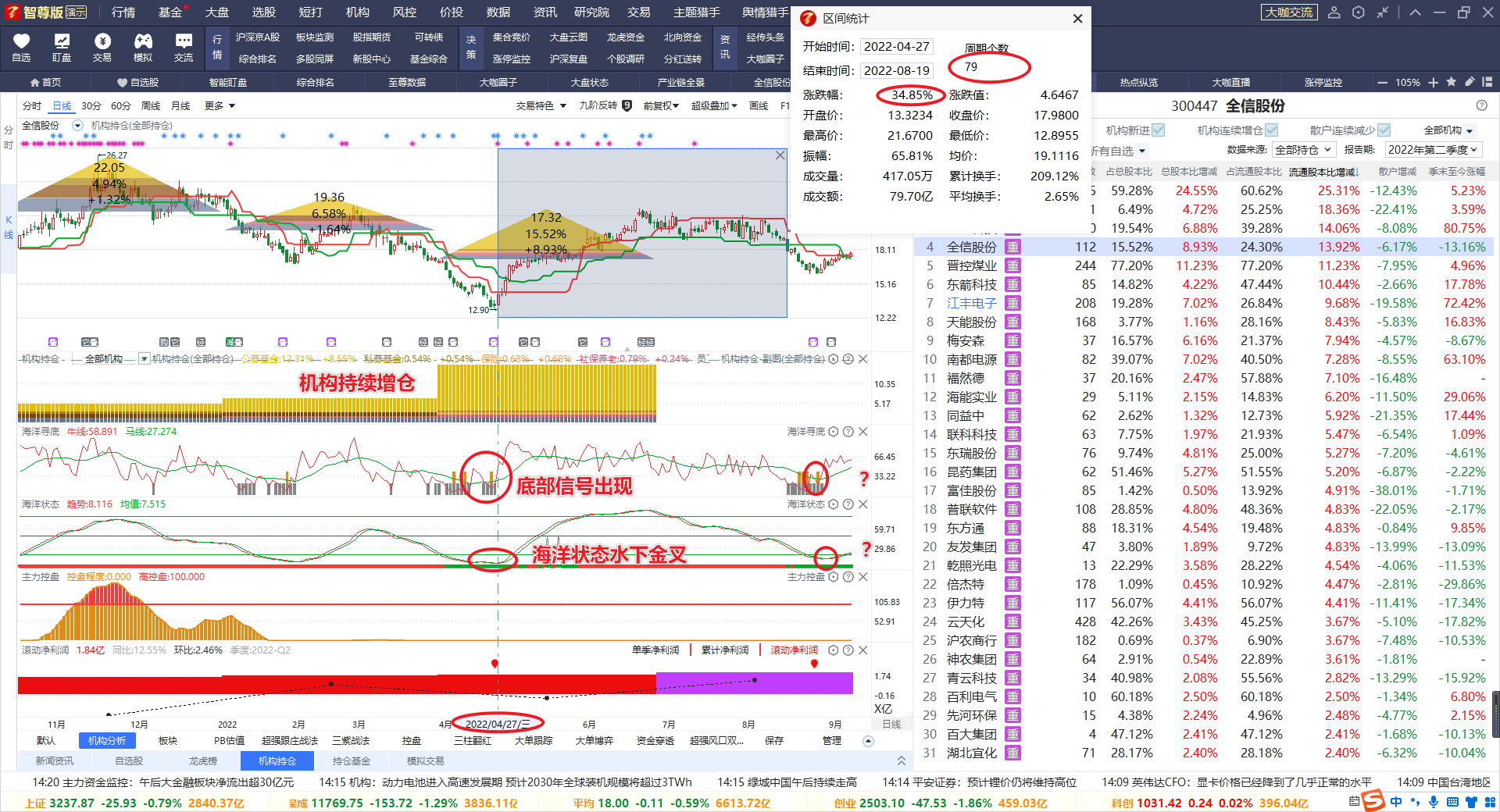Open 数据来源 全部持仓 combo box
Screen dimensions: 1500x812
pos(1304,150)
